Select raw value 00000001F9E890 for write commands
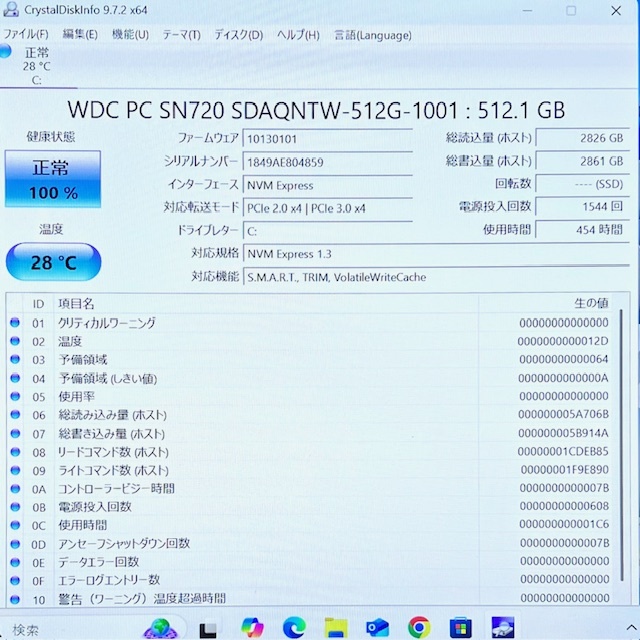The width and height of the screenshot is (640, 640). click(x=565, y=470)
